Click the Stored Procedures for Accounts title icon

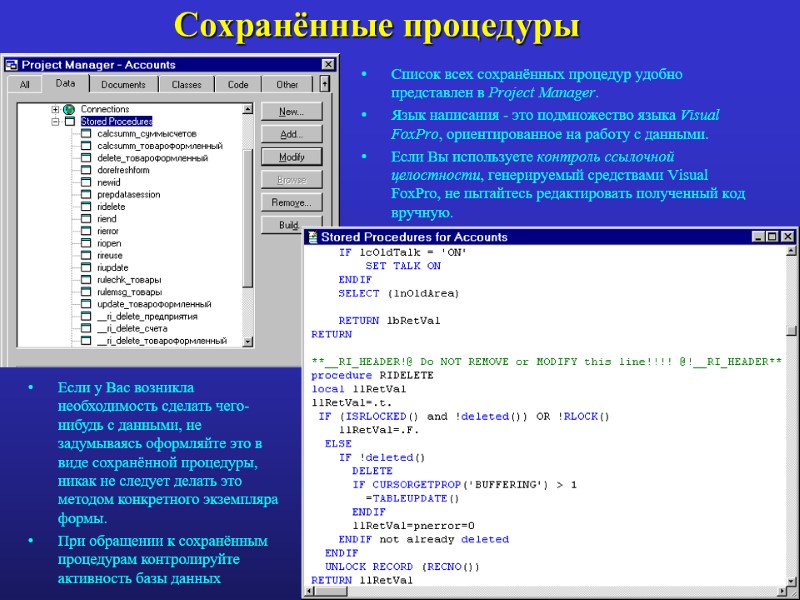click(313, 237)
